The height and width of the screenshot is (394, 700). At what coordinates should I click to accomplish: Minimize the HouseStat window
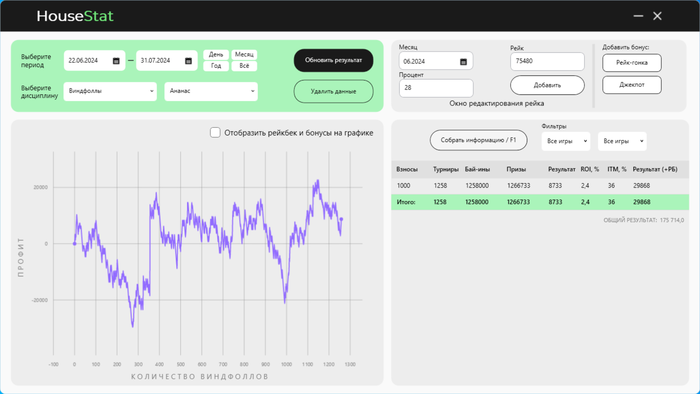pos(638,16)
